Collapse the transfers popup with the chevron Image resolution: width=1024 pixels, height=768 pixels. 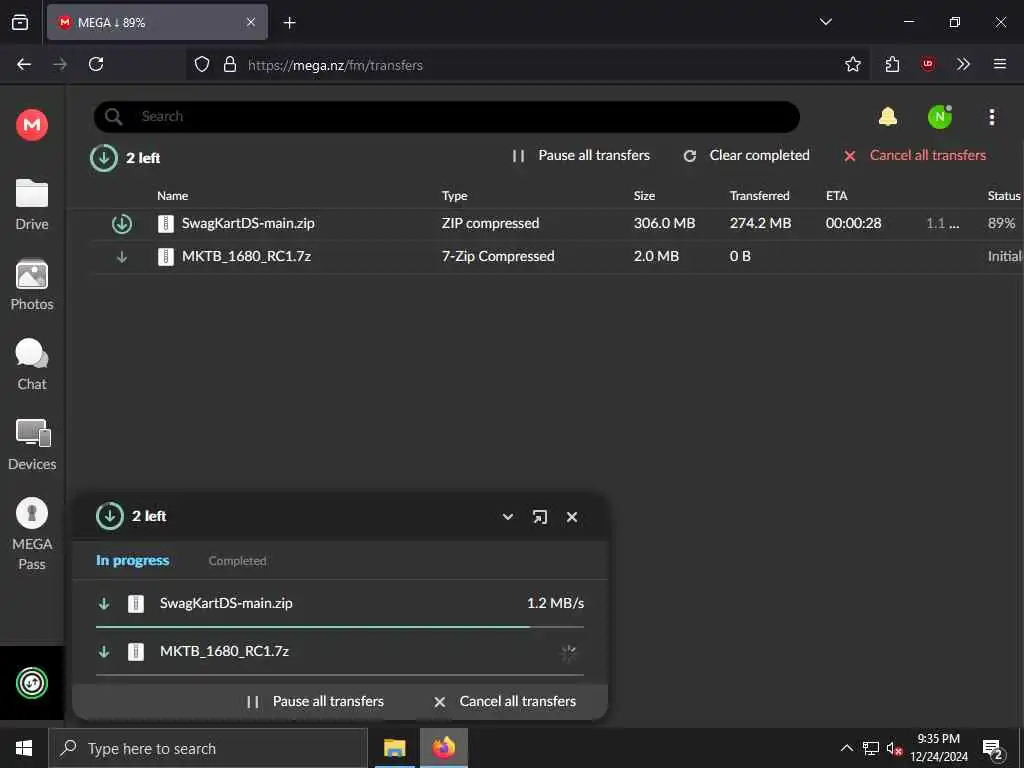507,517
